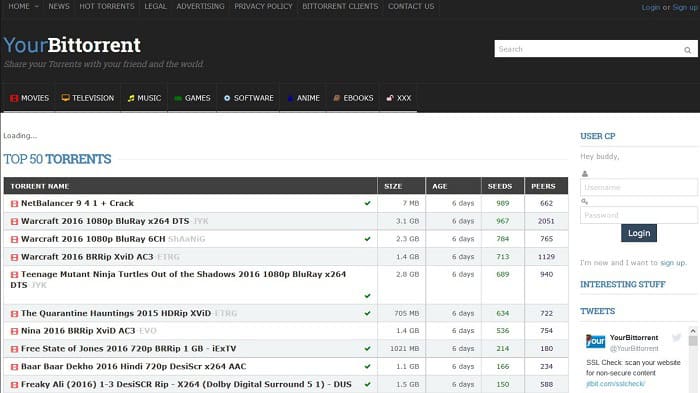700x393 pixels.
Task: Click the tweets widget scroll up arrow
Action: pos(693,331)
